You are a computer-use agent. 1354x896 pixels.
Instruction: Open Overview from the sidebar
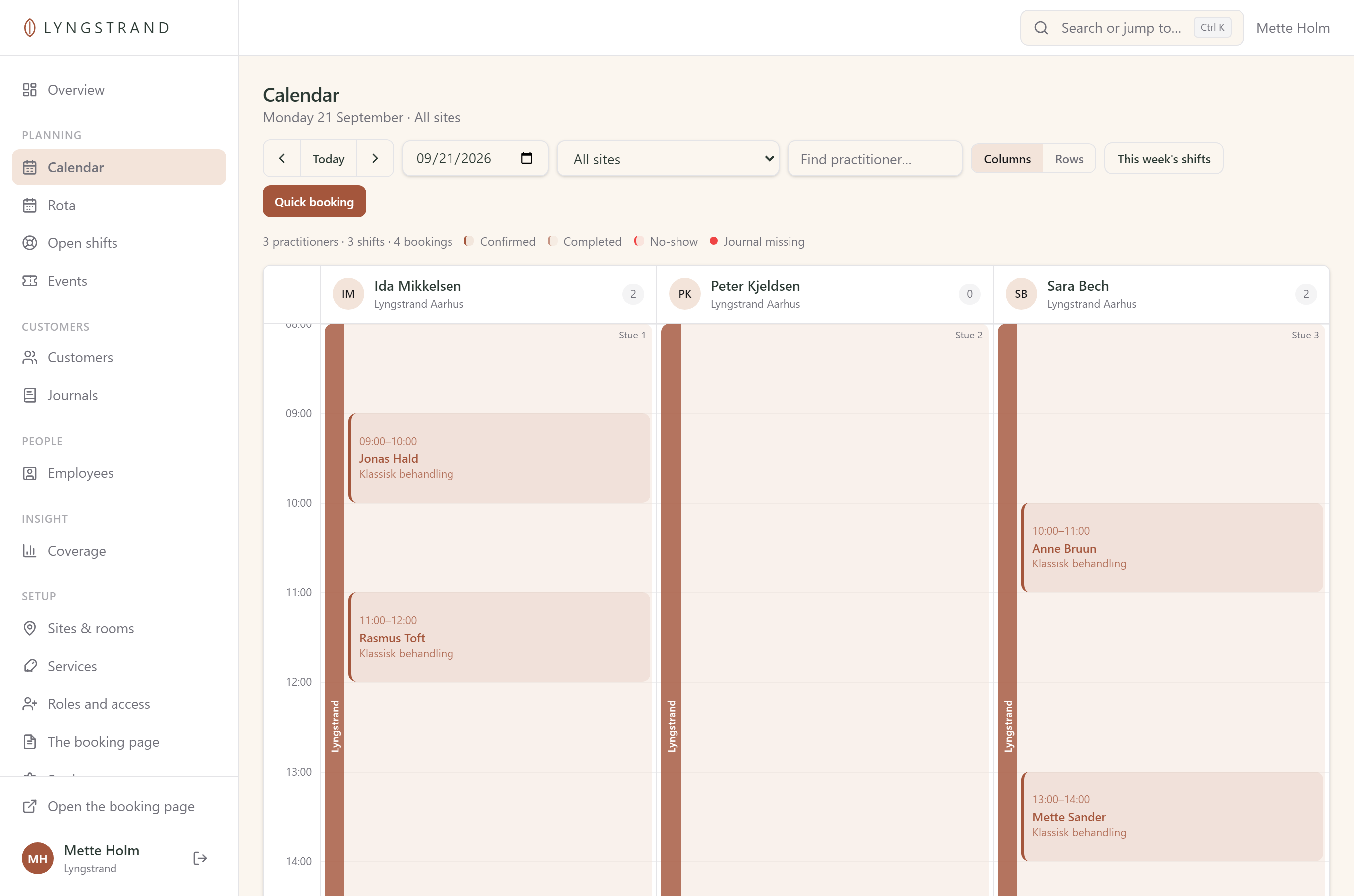[x=119, y=90]
